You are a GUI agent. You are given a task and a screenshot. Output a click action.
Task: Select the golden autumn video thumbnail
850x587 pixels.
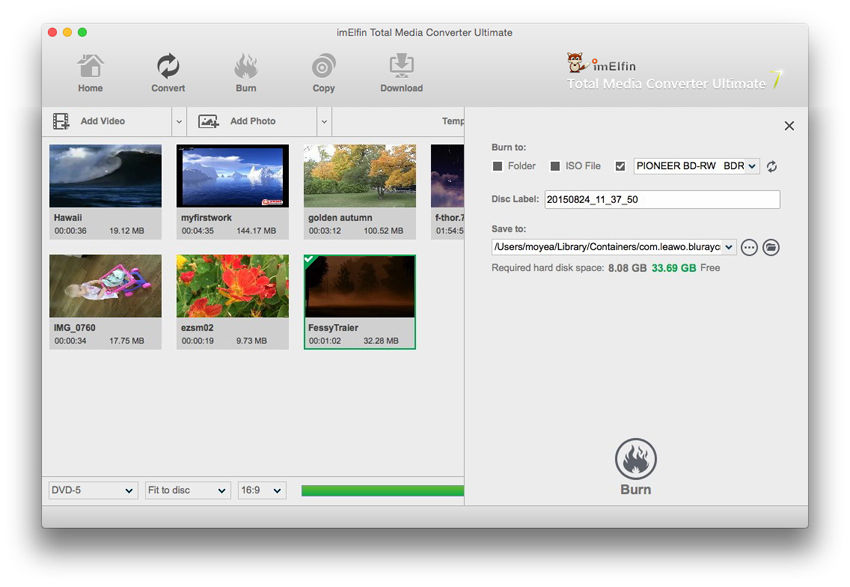[x=360, y=176]
